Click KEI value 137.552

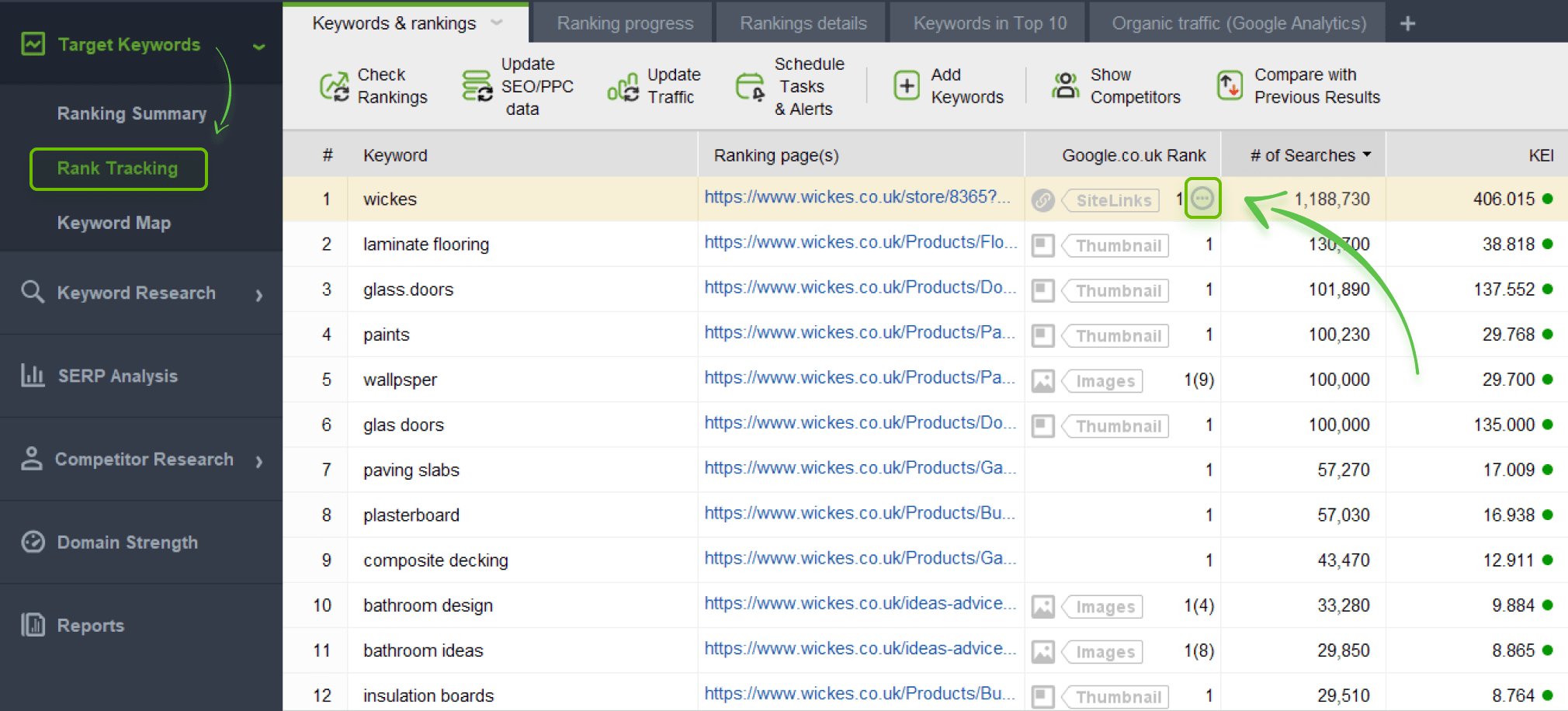1504,289
